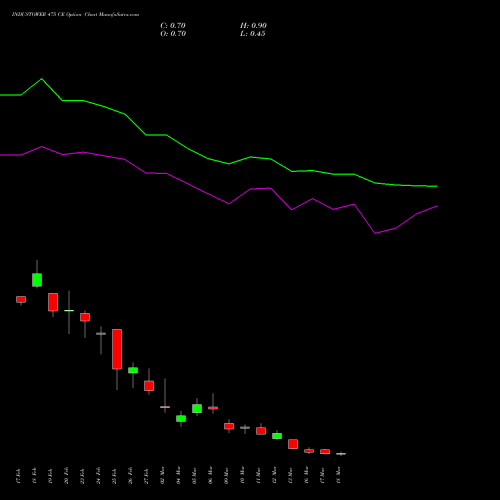Click the high value 'H: 0.90'
The width and height of the screenshot is (500, 500).
[x=253, y=26]
